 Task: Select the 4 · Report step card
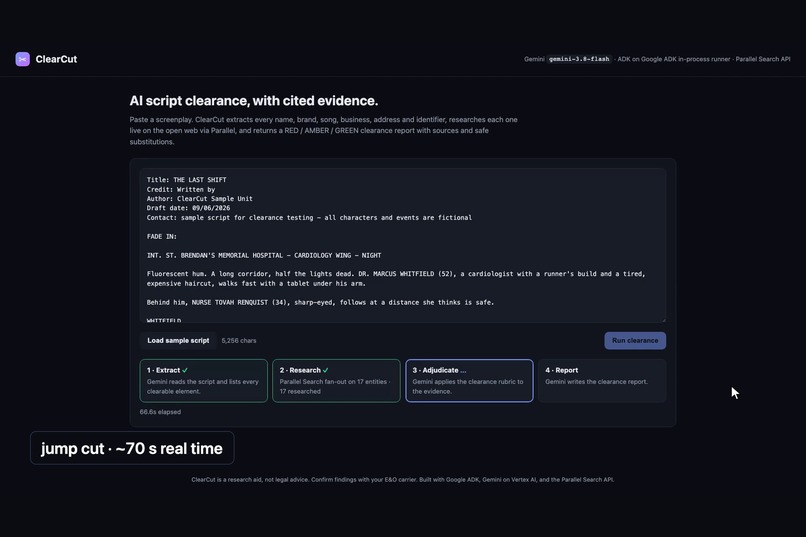602,381
